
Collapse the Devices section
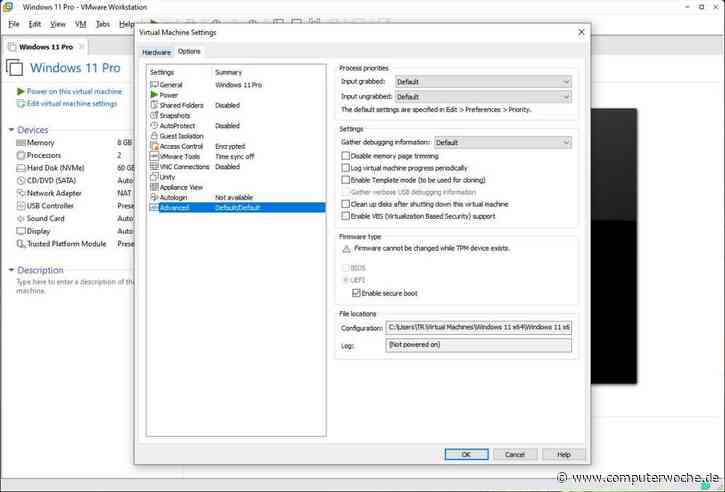click(11, 130)
